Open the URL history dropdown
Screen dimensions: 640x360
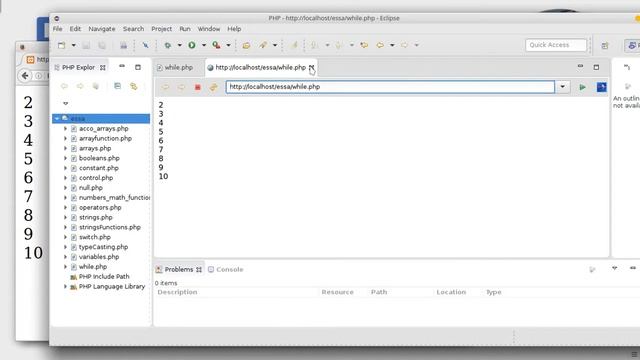pyautogui.click(x=562, y=87)
